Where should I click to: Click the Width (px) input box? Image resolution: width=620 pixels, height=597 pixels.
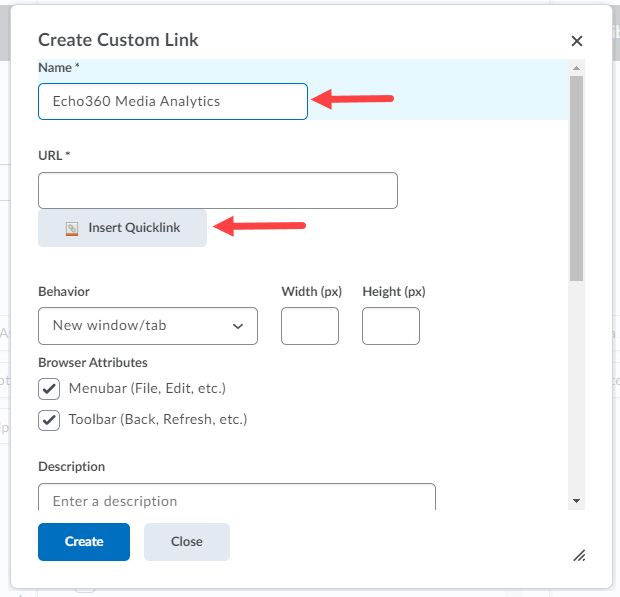tap(310, 326)
